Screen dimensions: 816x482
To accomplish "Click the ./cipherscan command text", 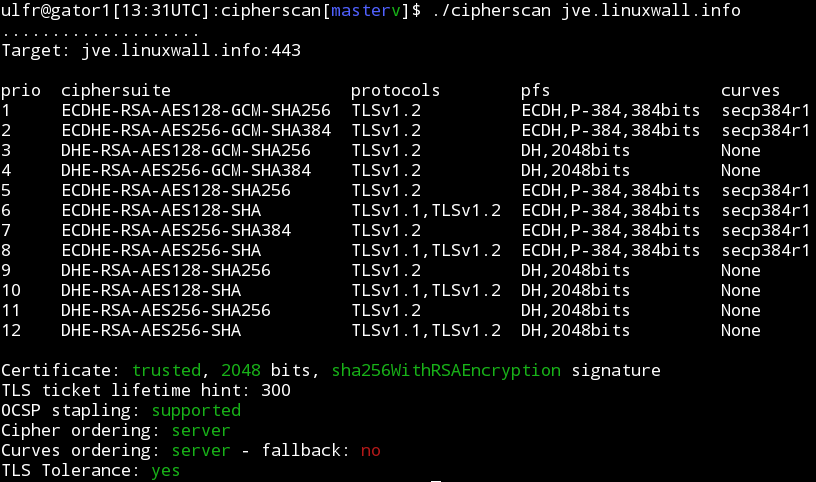I will (491, 10).
